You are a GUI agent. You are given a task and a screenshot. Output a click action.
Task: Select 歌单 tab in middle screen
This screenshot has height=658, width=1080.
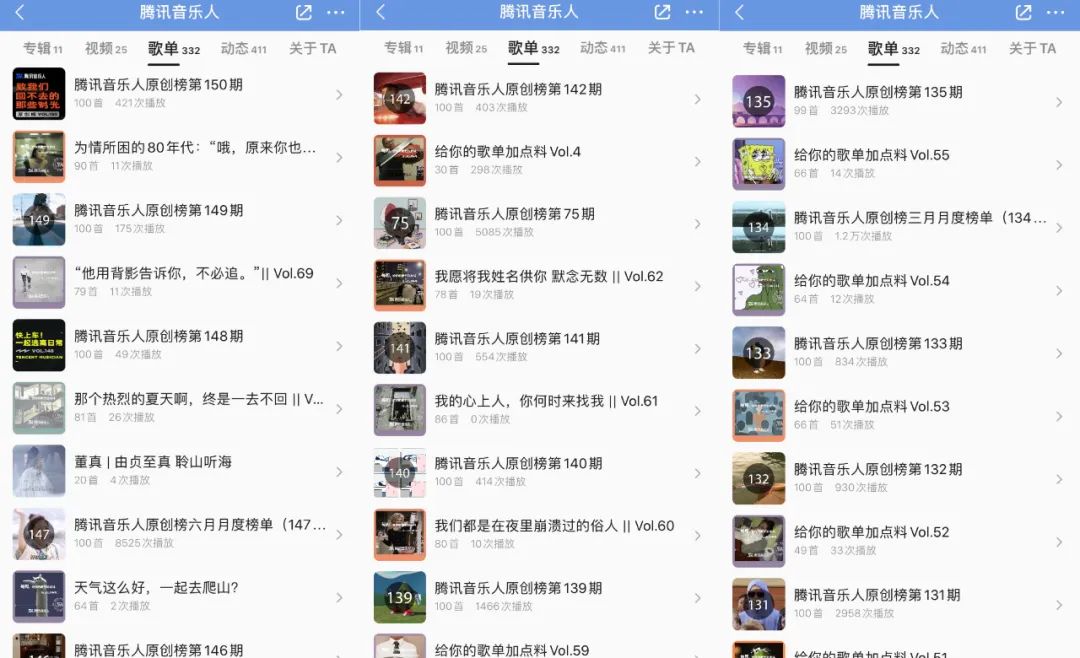coord(533,48)
